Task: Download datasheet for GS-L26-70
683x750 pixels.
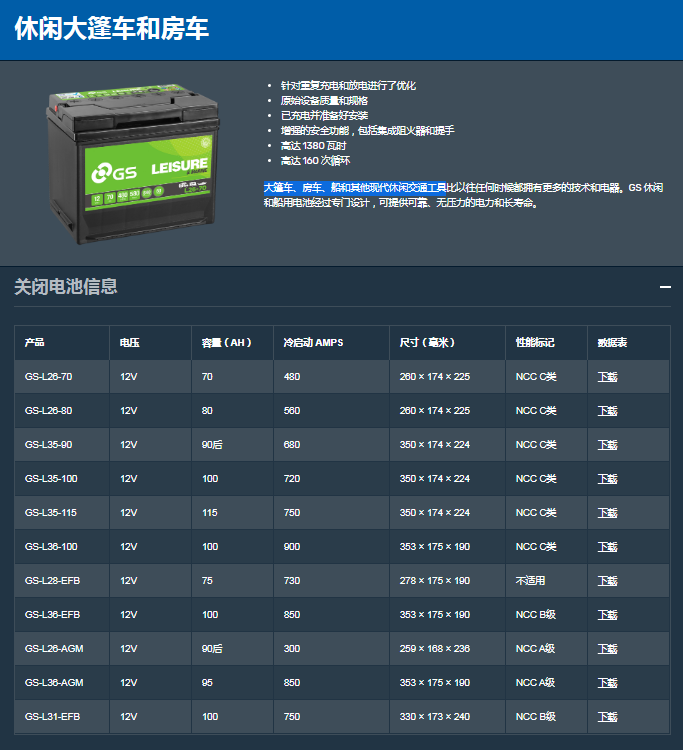Action: pyautogui.click(x=607, y=377)
